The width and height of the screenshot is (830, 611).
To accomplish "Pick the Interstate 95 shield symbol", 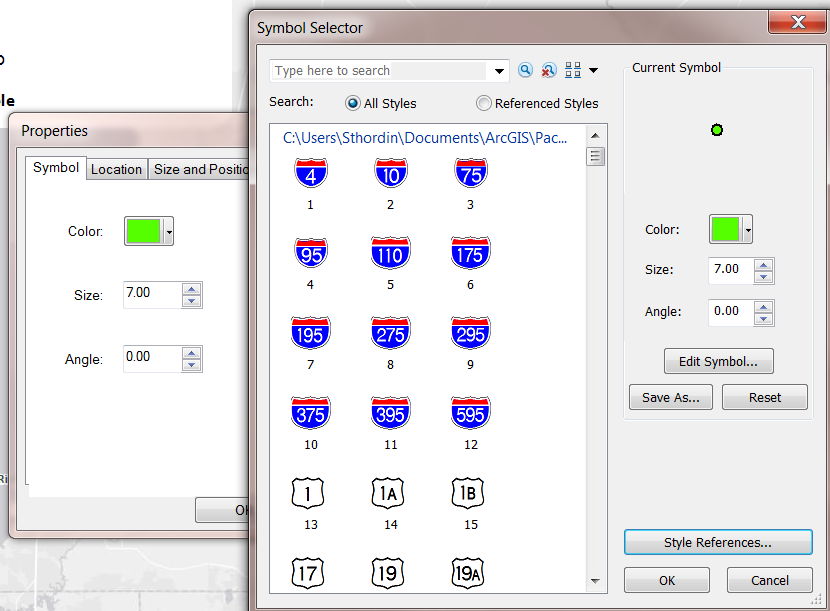I will coord(311,253).
